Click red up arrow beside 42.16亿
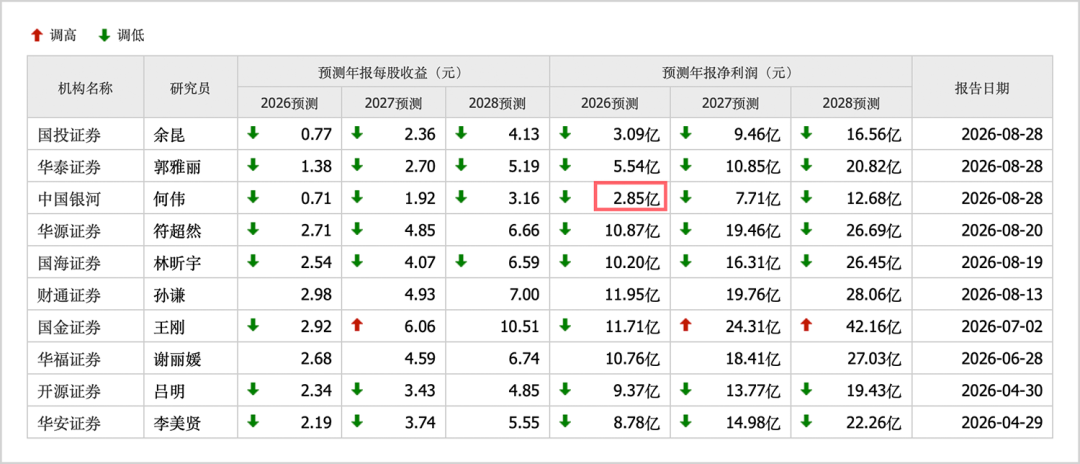Screen dimensions: 1080x464 [806, 326]
